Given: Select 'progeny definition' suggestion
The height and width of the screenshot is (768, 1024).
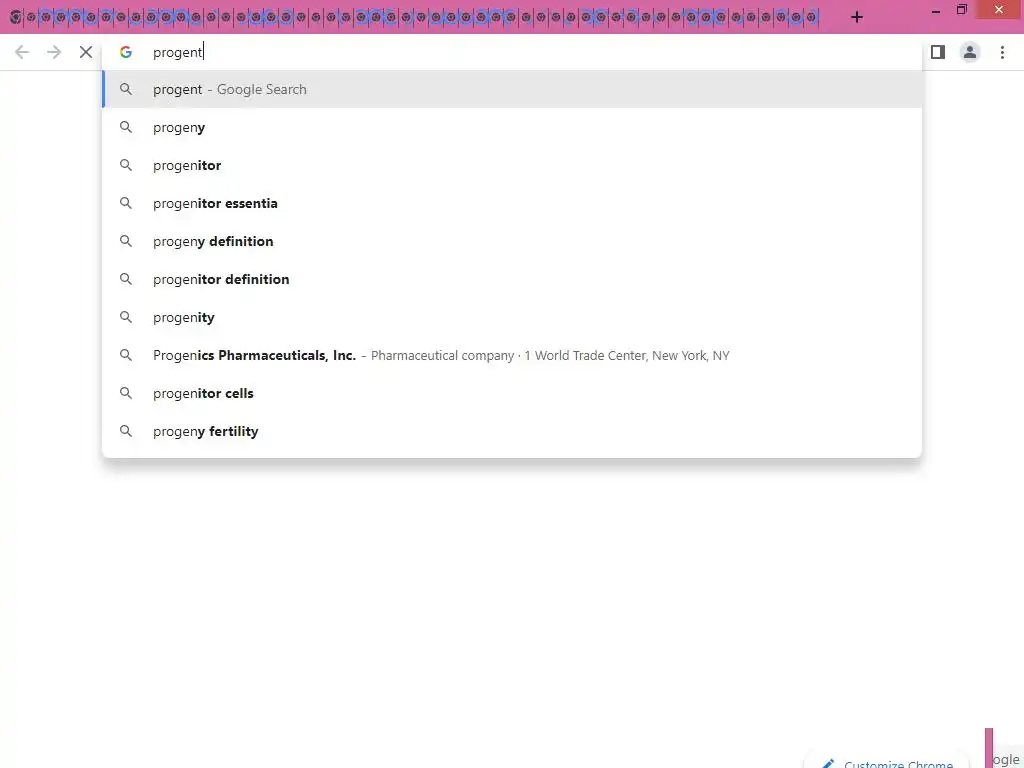Looking at the screenshot, I should (x=512, y=241).
